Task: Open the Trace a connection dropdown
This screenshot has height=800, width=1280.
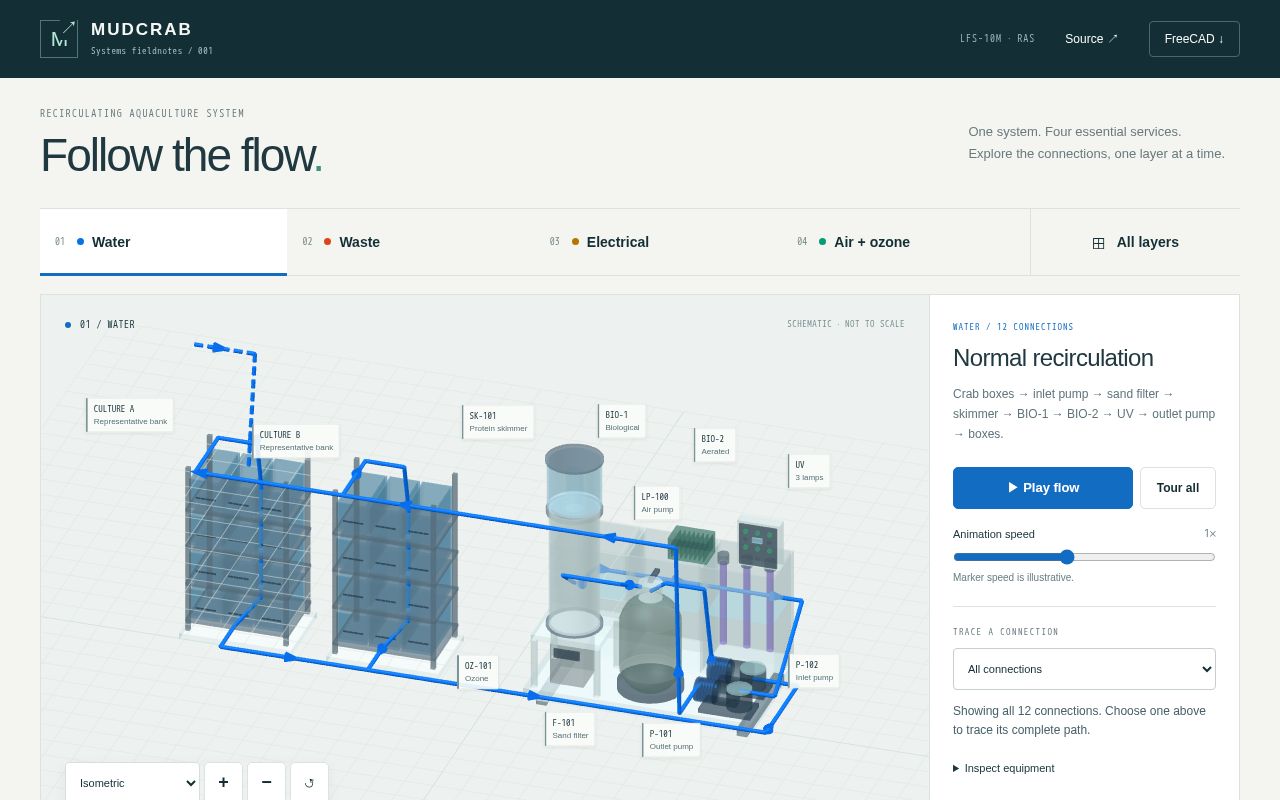Action: point(1084,669)
